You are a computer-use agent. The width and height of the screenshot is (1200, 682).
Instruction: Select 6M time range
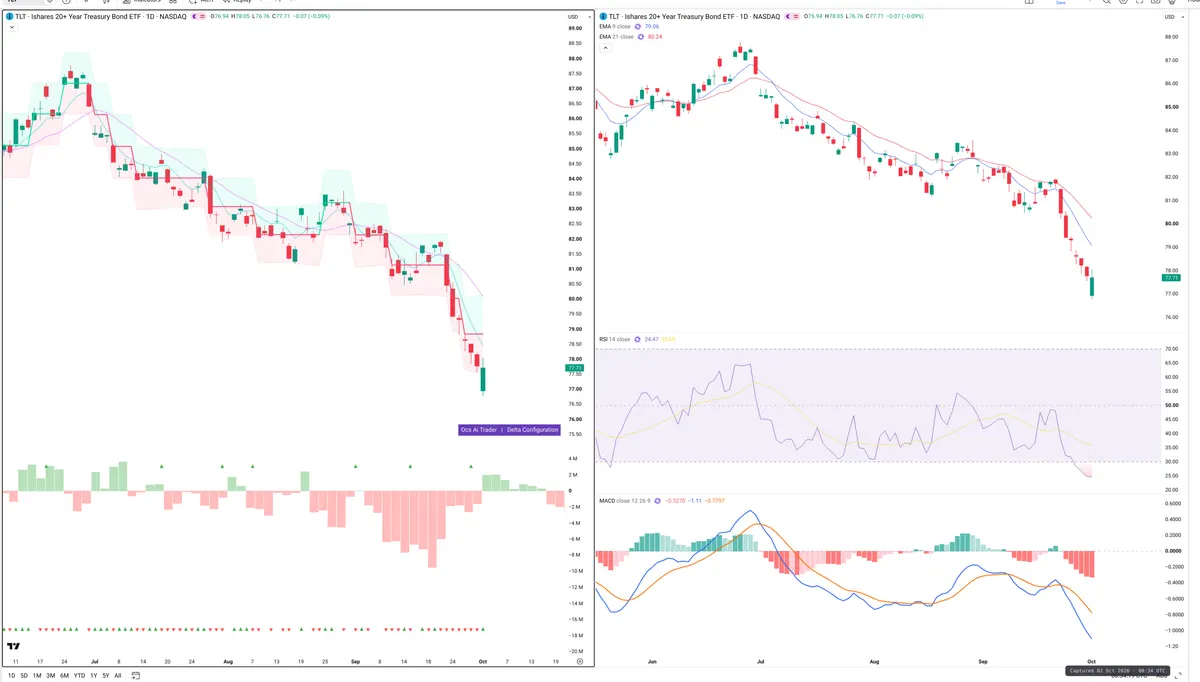(64, 676)
